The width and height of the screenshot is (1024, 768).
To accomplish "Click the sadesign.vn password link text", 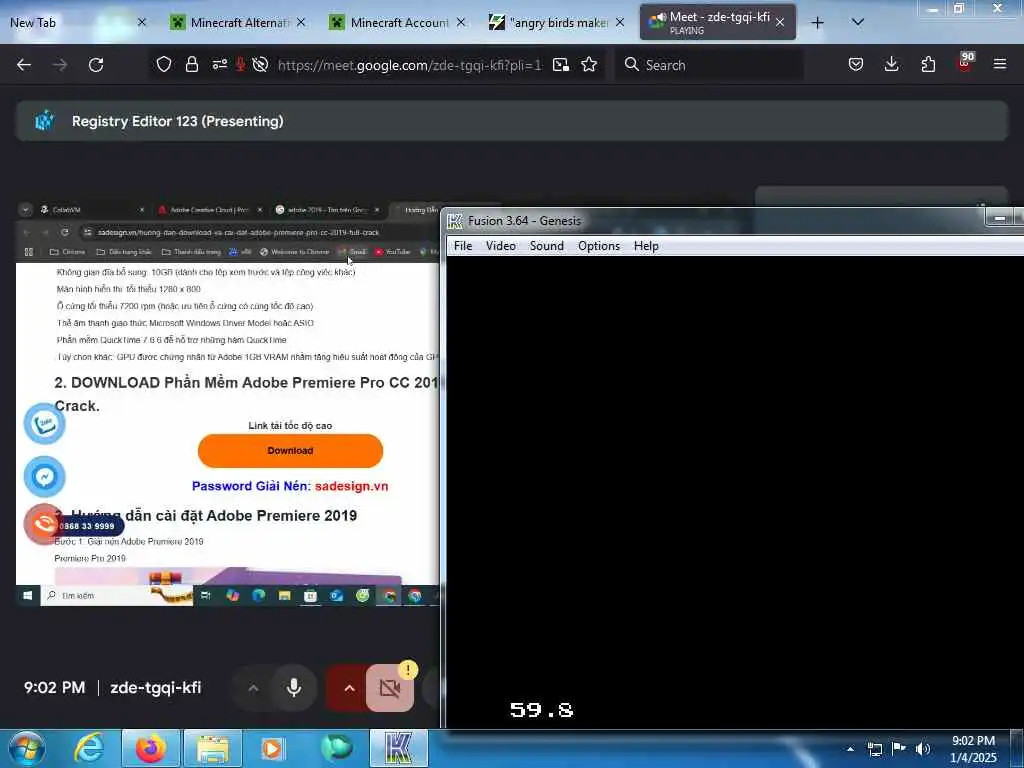I will click(351, 486).
